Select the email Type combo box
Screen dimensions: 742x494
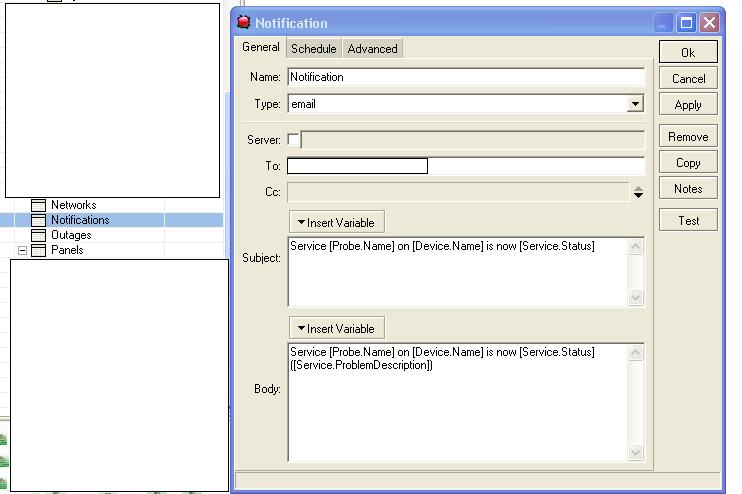(466, 104)
